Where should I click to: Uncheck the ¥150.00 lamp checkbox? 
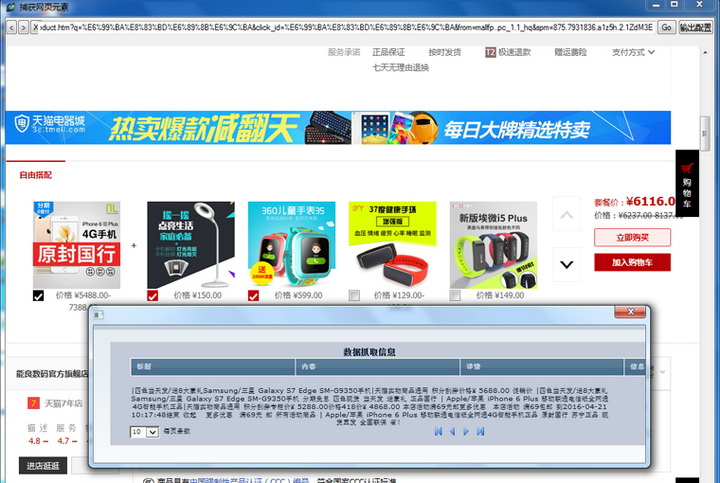(x=152, y=296)
